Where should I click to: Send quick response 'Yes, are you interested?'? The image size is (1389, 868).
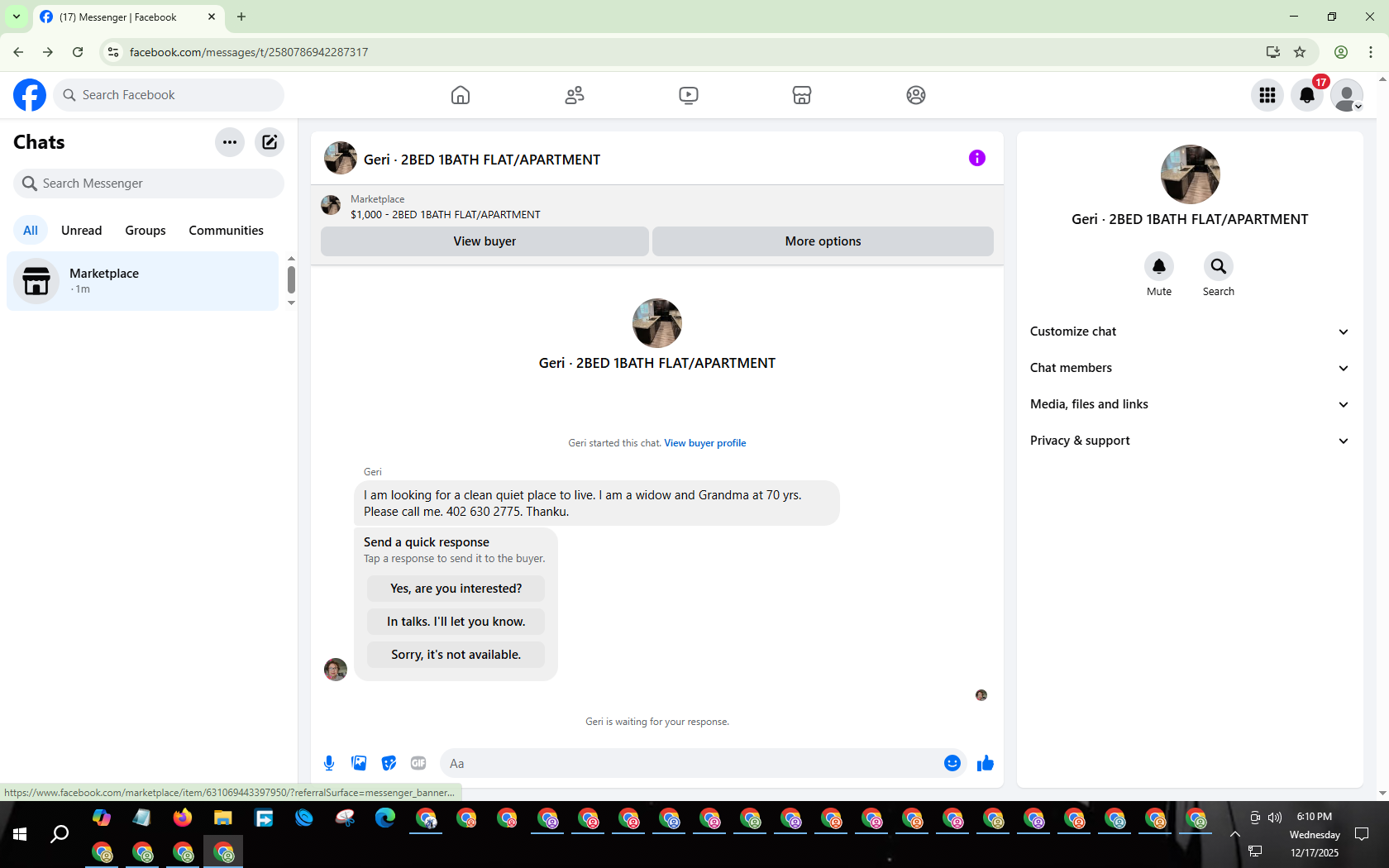pos(456,589)
